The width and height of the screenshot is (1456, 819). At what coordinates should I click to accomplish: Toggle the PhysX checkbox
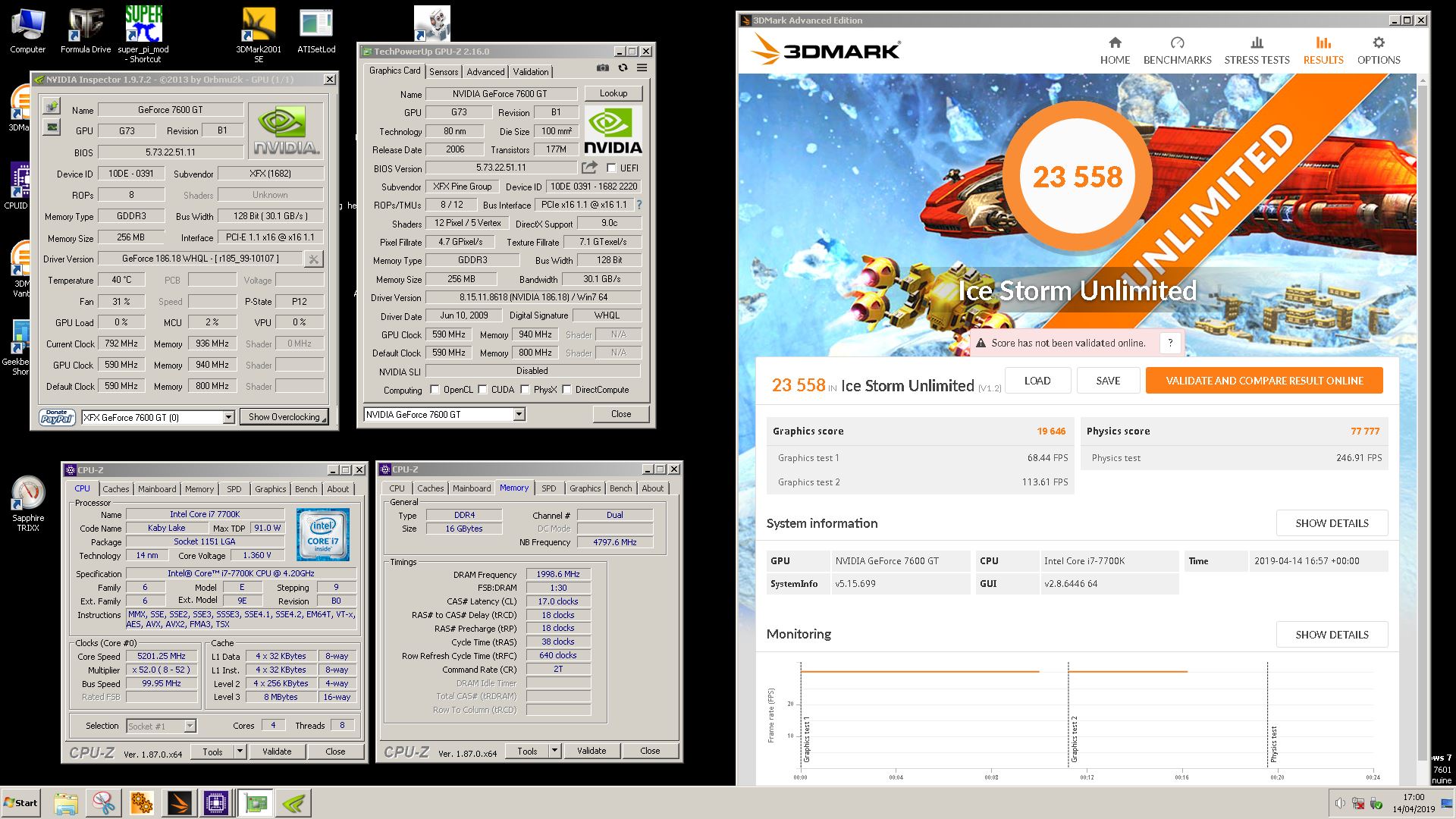(525, 390)
